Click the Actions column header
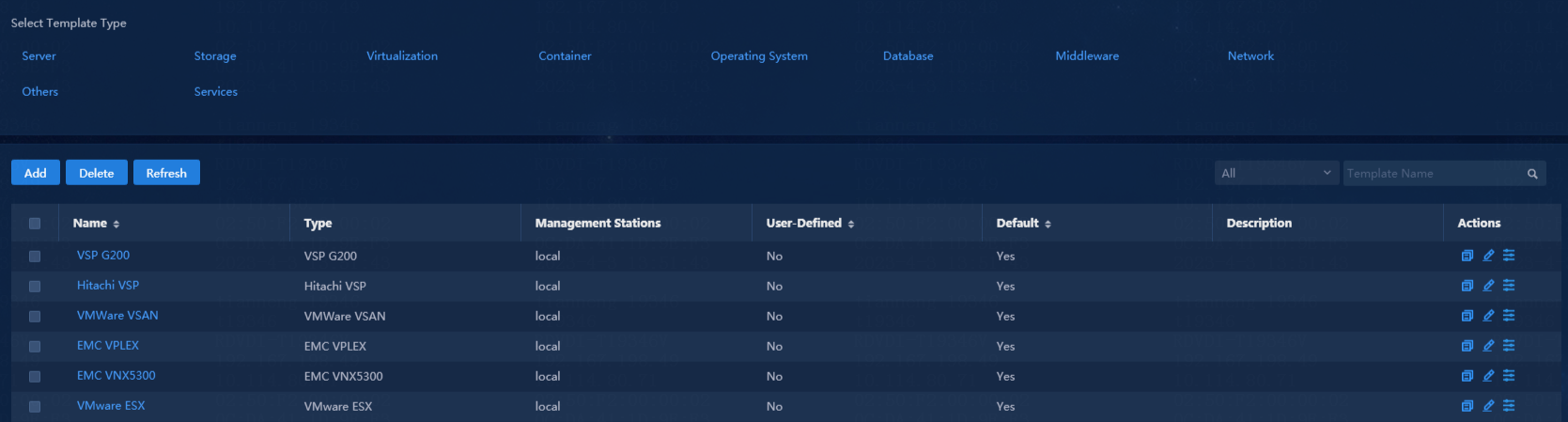Image resolution: width=1568 pixels, height=422 pixels. [1479, 224]
